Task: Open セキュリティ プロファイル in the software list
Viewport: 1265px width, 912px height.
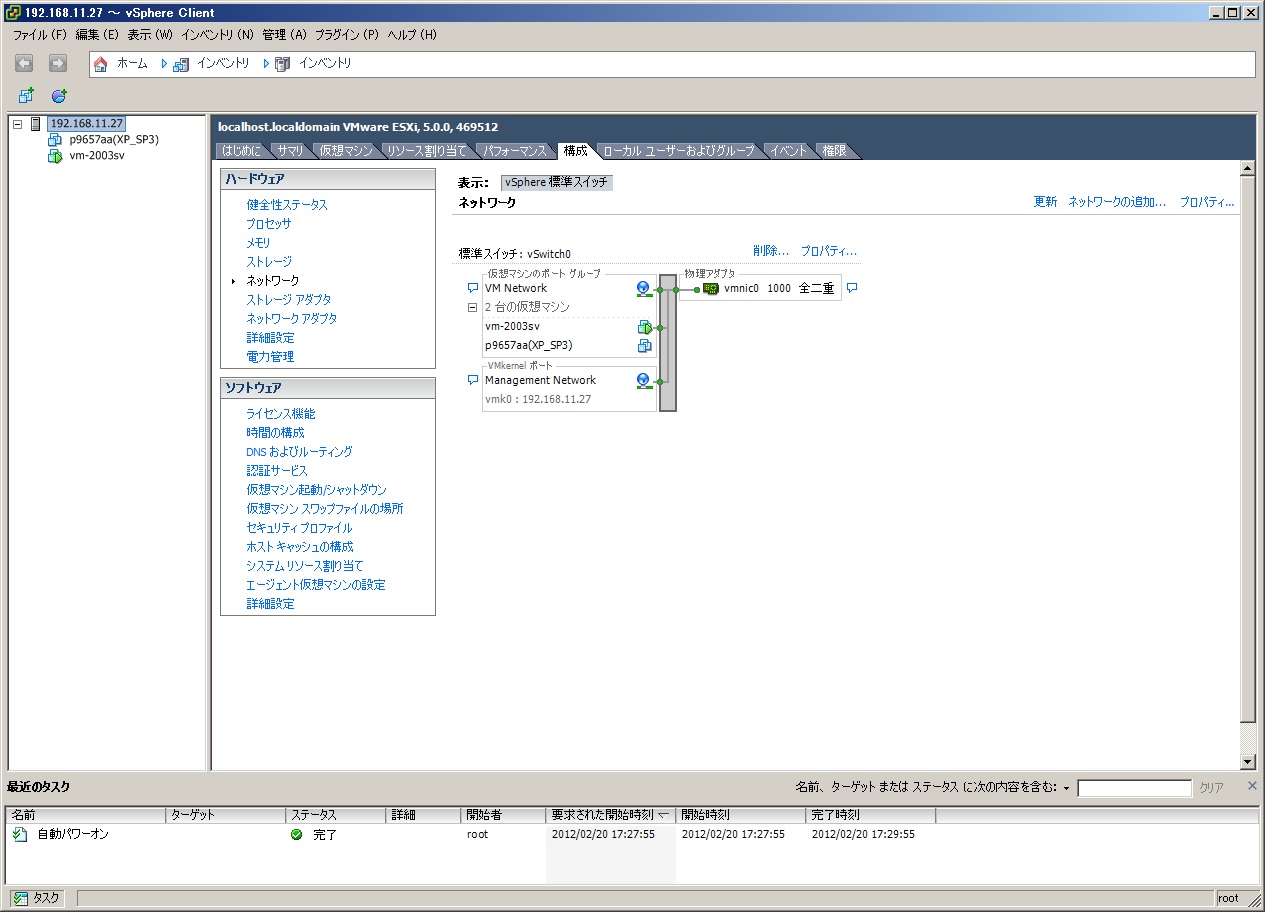Action: [x=299, y=528]
